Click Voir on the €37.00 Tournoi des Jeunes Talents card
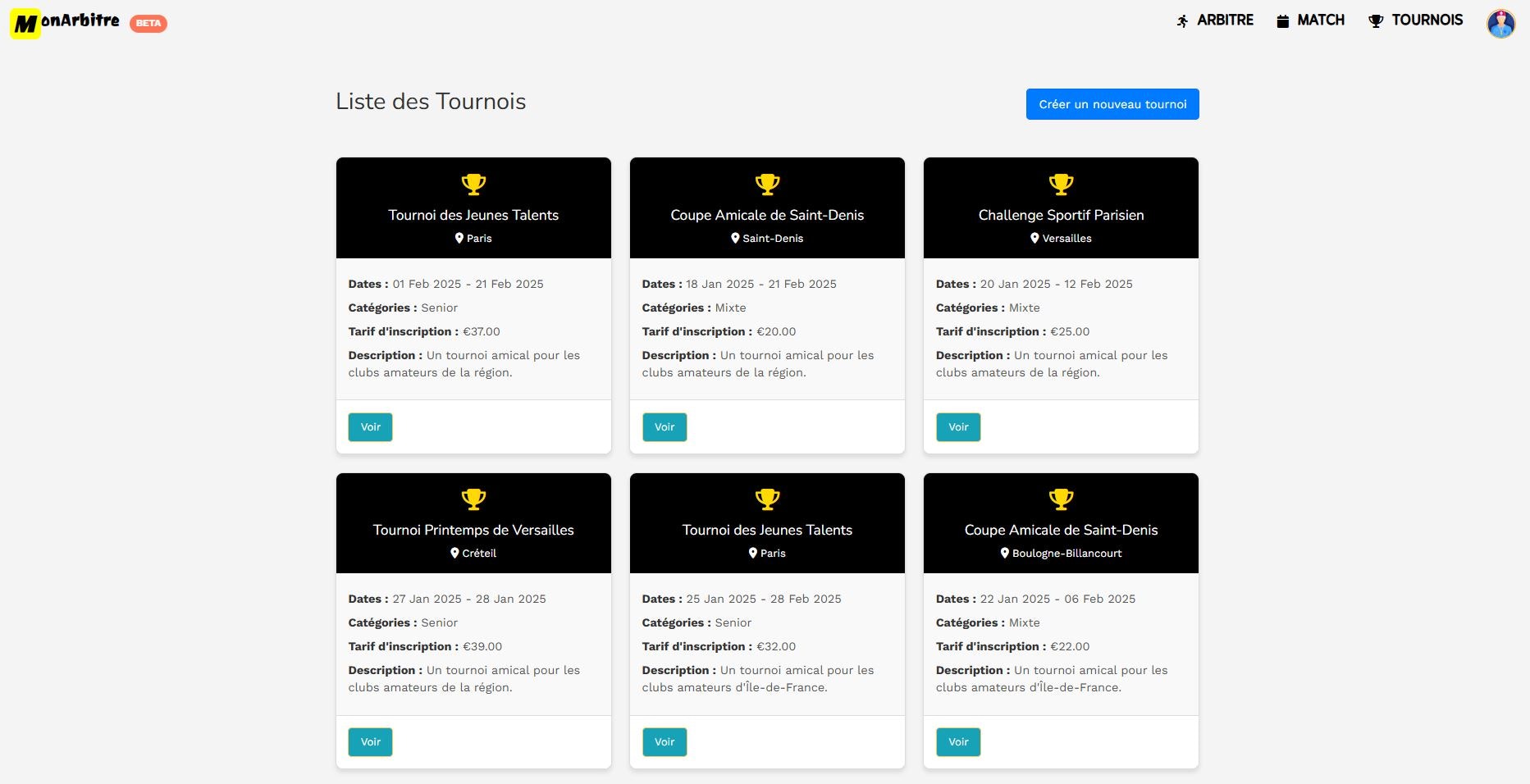 (x=370, y=427)
